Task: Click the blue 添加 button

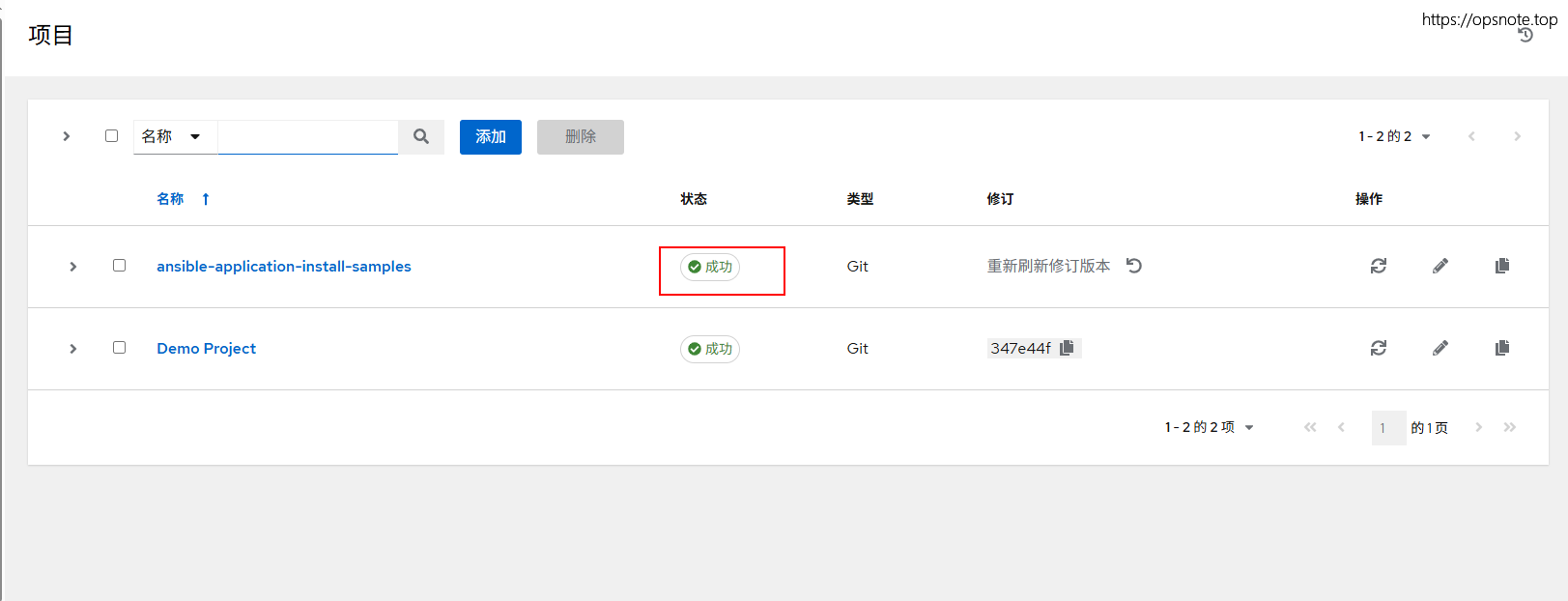Action: click(490, 137)
